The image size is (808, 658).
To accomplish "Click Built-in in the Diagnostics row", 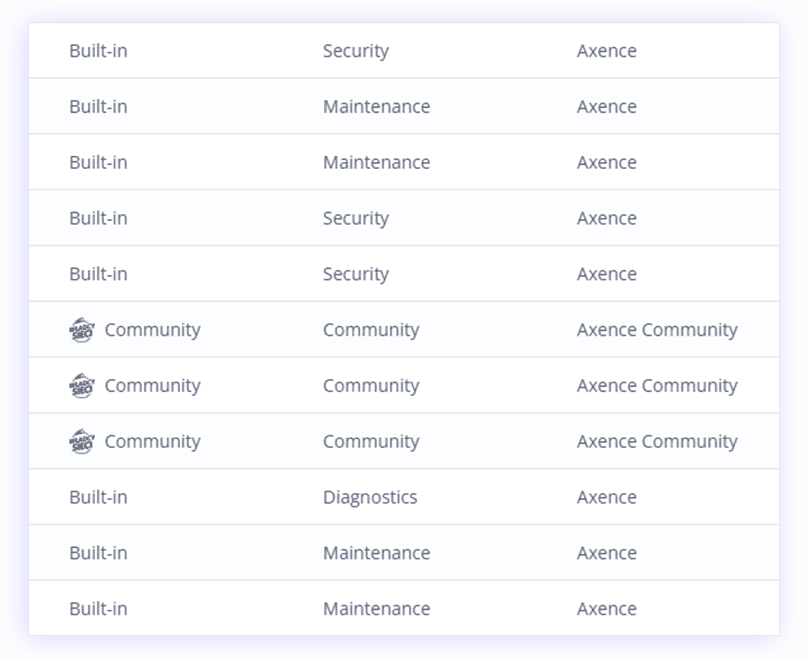I will [x=98, y=497].
